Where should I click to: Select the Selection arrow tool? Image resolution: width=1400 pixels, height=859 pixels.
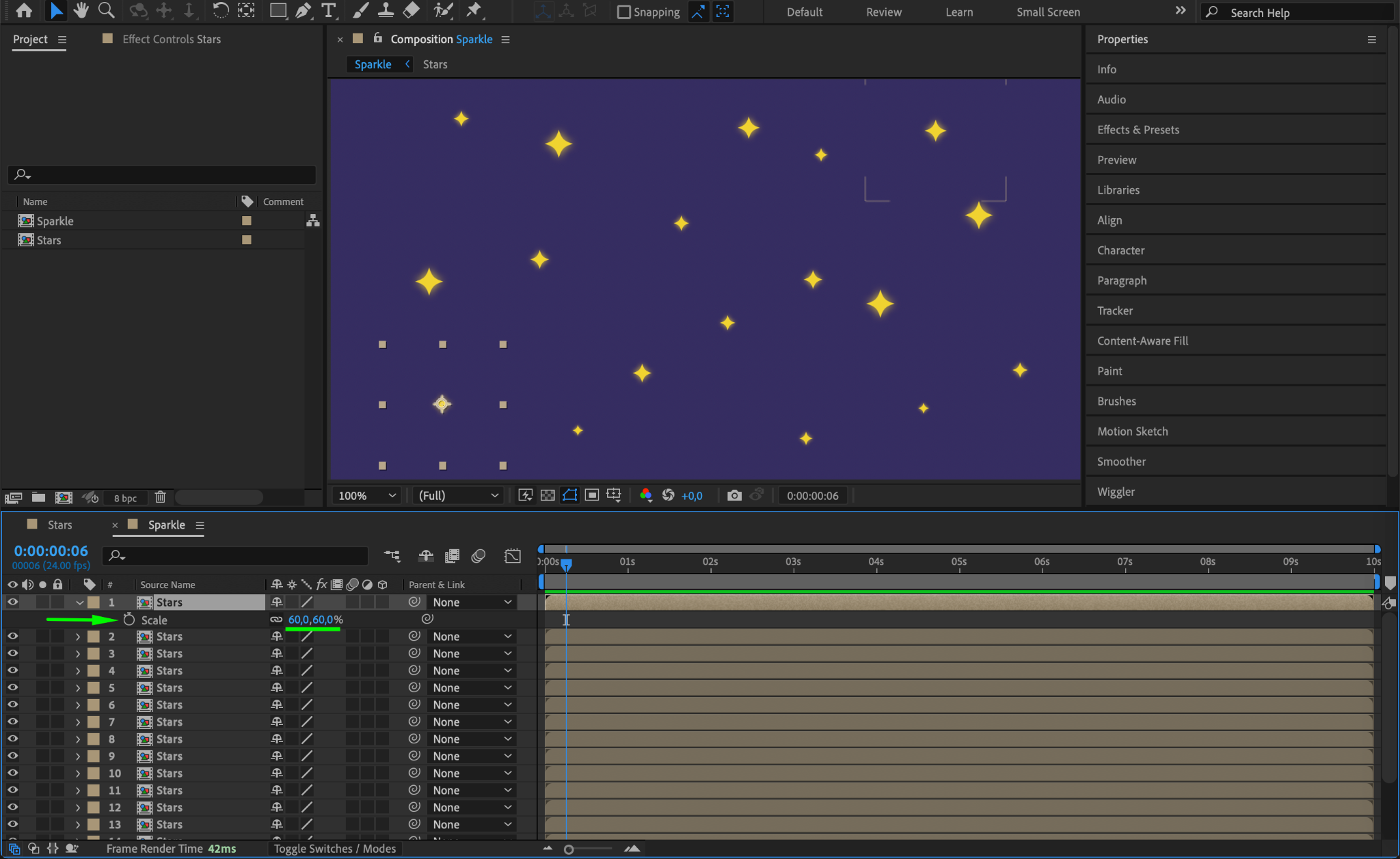click(56, 10)
